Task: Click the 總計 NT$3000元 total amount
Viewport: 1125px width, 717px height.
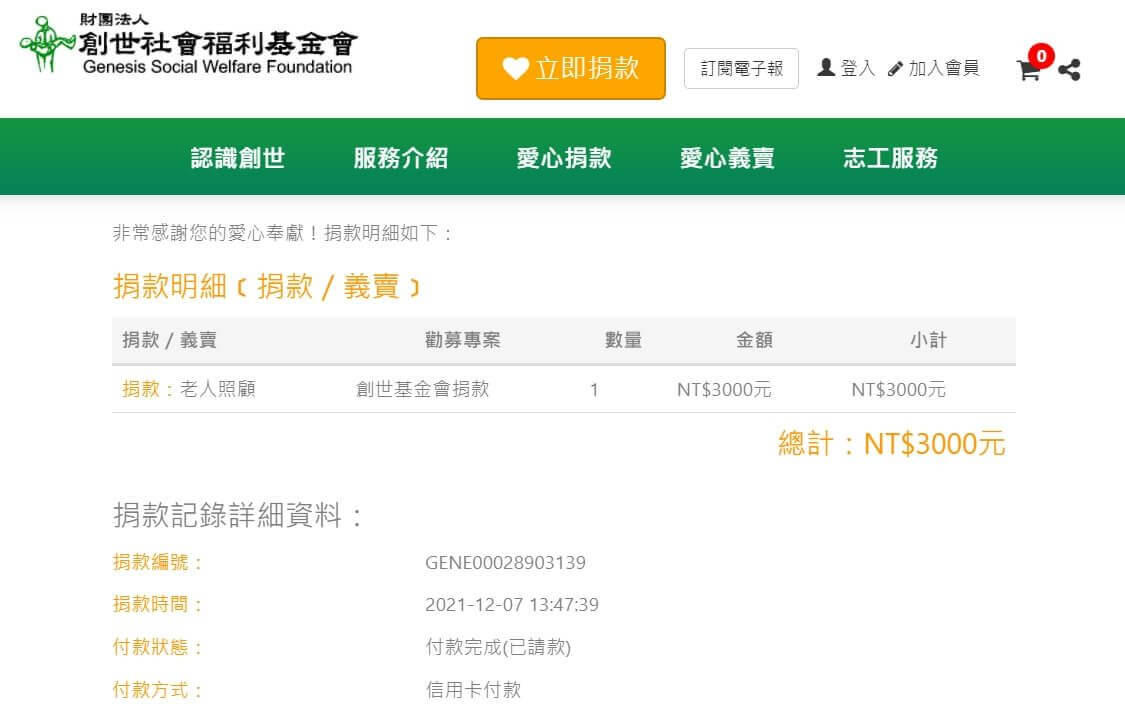Action: (x=891, y=444)
